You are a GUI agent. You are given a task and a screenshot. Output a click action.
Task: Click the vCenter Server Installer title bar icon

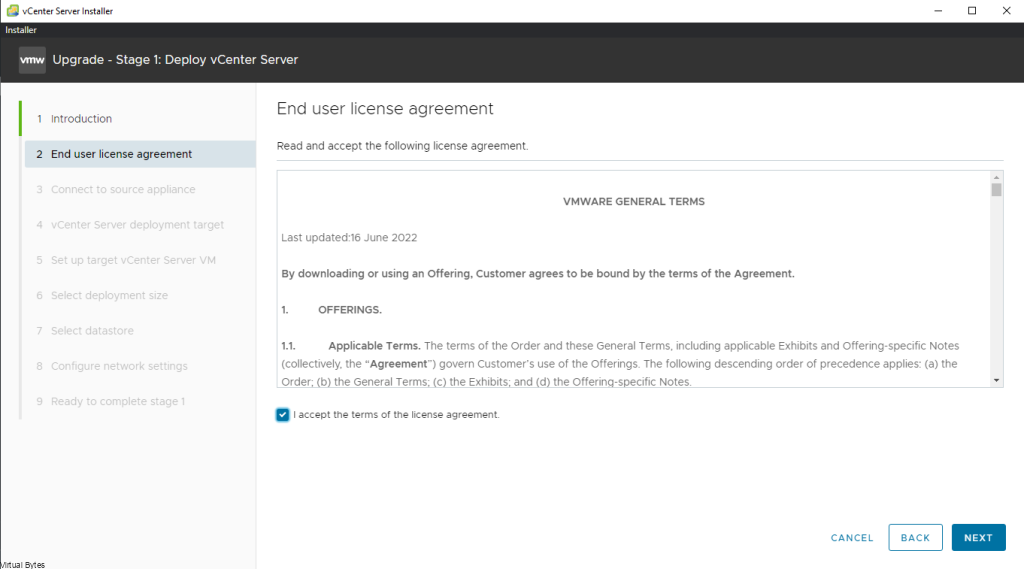tap(12, 10)
